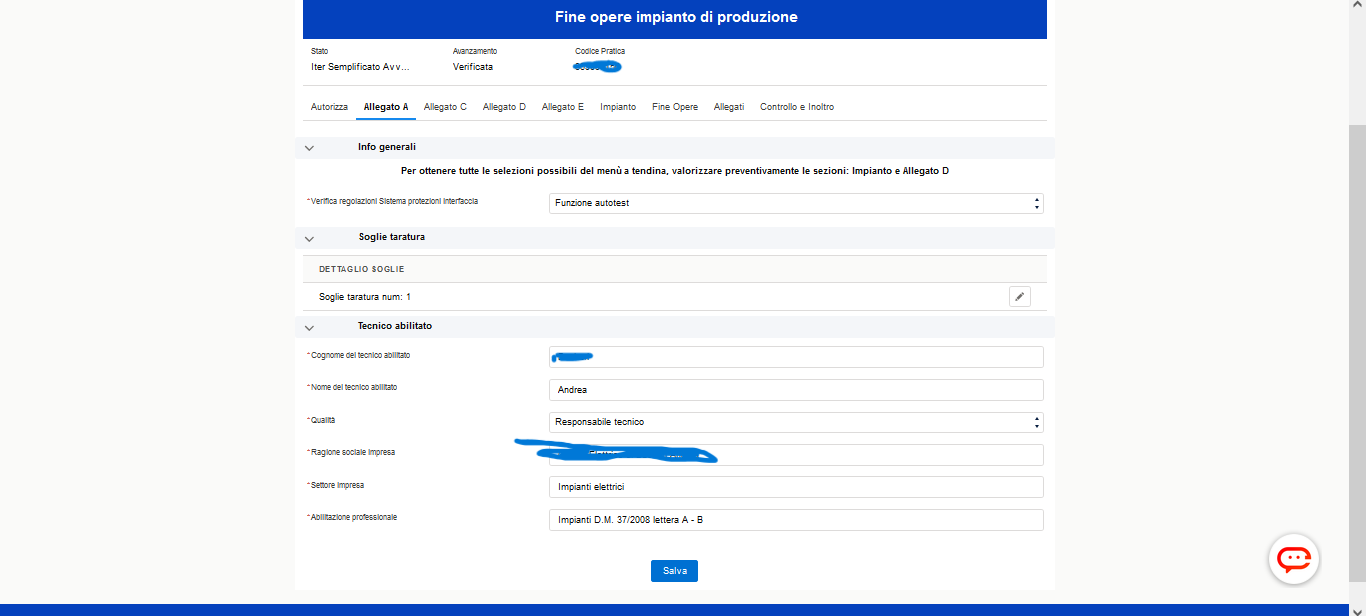The image size is (1366, 616).
Task: Focus the Abilitazione professionale text field
Action: [x=795, y=520]
